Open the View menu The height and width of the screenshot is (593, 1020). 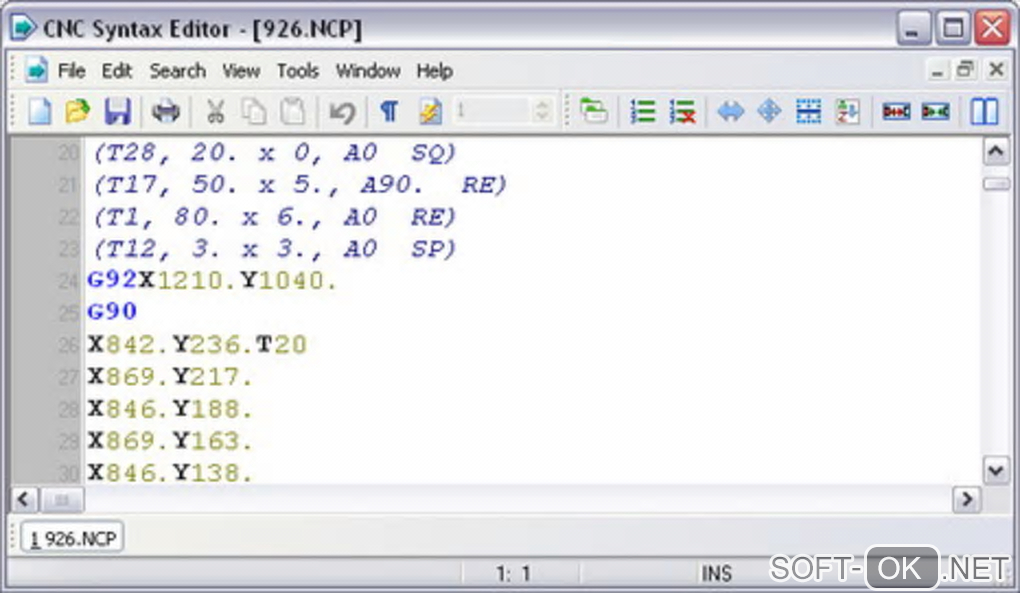[241, 70]
